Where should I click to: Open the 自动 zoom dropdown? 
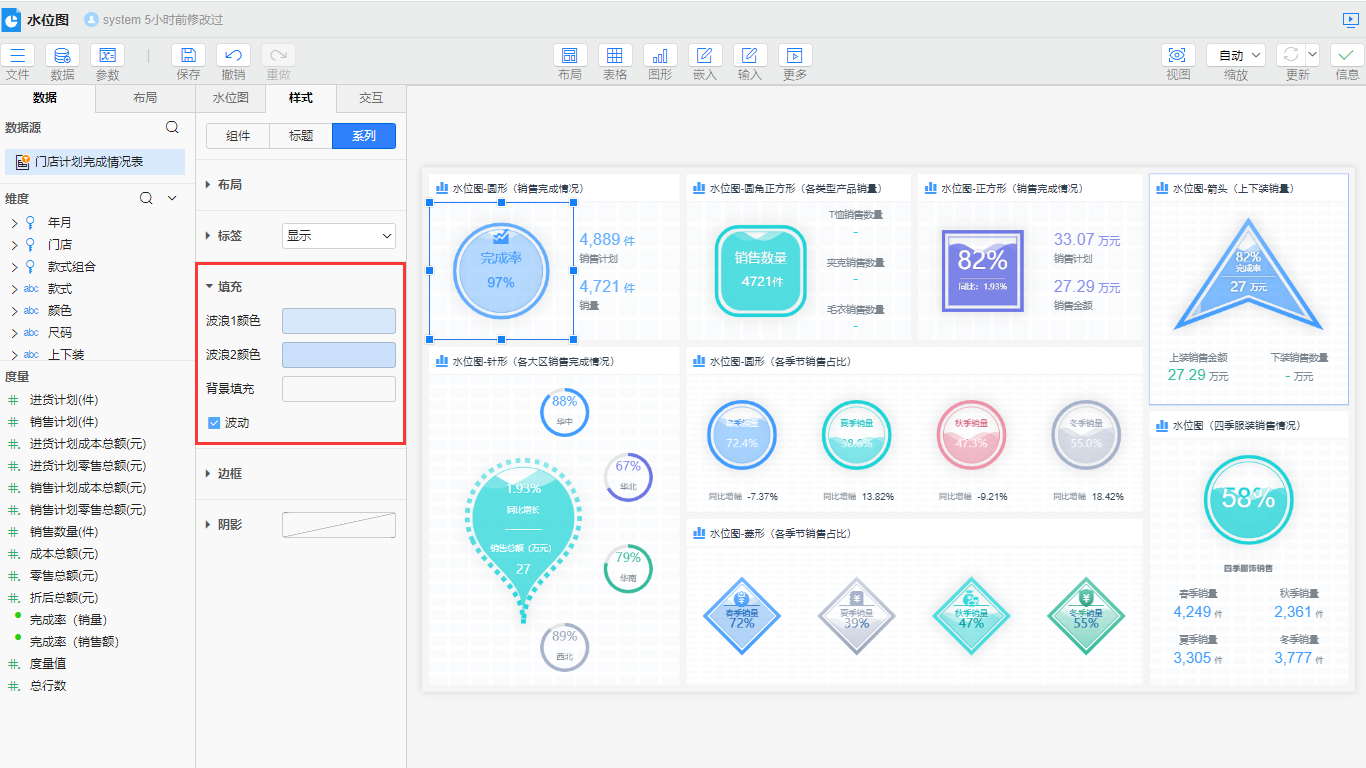tap(1236, 56)
